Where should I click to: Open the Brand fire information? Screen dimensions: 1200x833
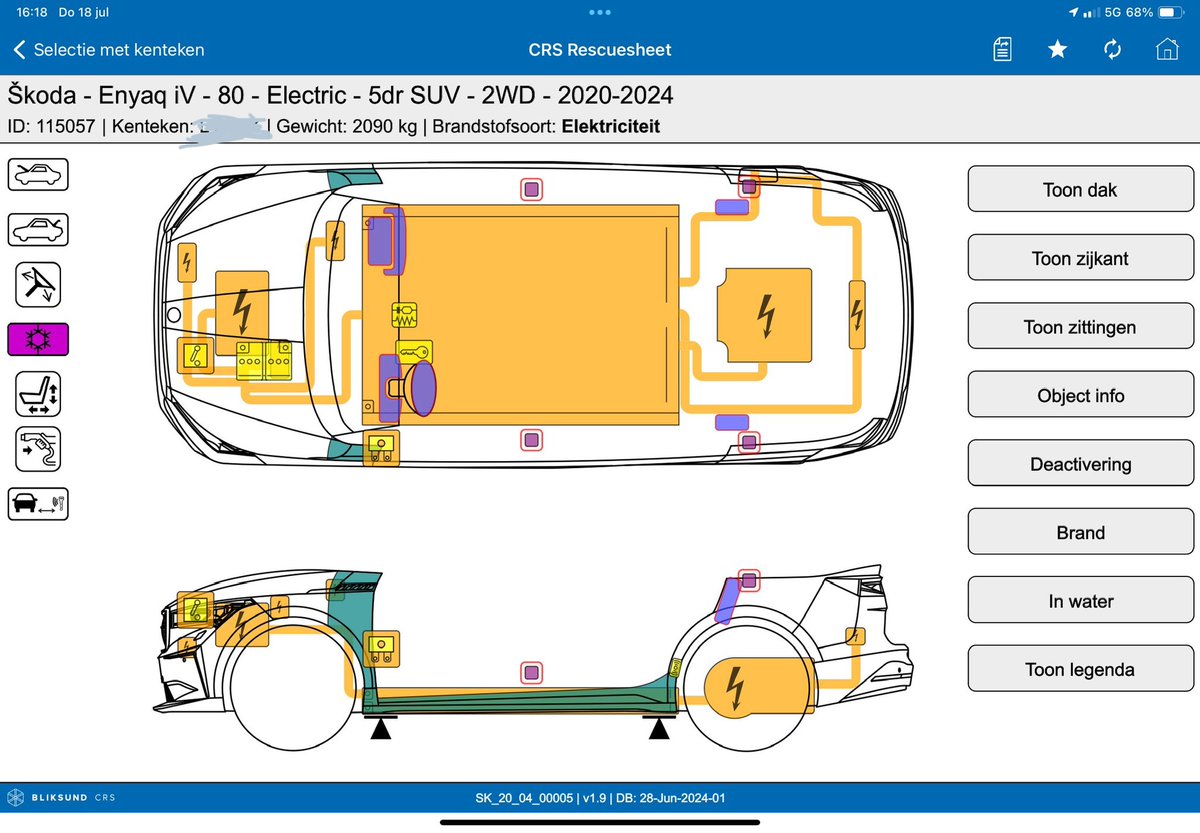pos(1080,532)
